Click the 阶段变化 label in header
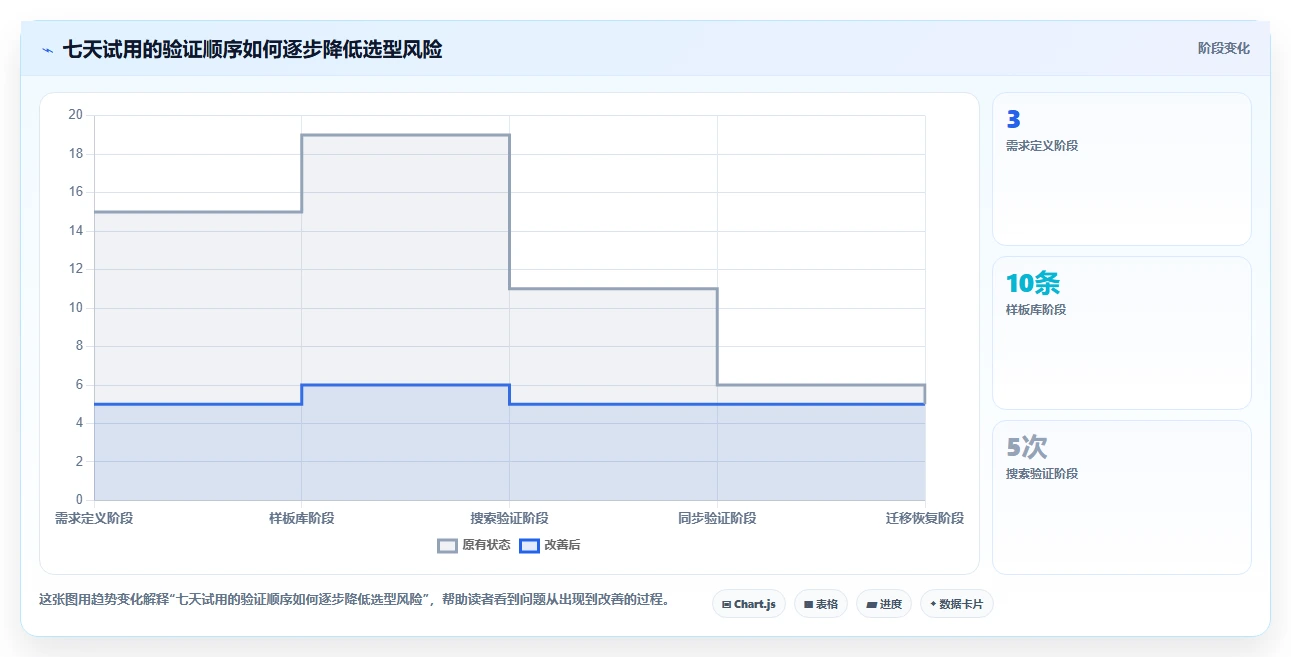The width and height of the screenshot is (1291, 657). [1223, 48]
